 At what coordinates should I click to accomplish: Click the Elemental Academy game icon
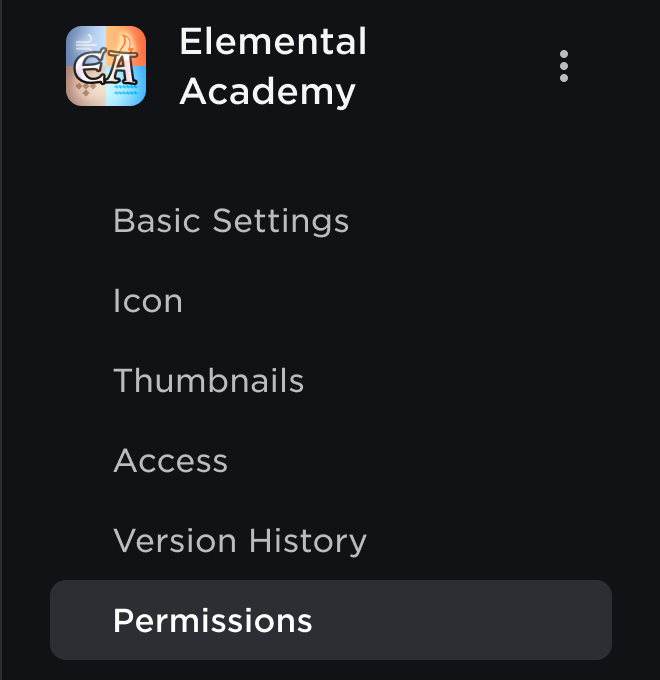point(106,66)
